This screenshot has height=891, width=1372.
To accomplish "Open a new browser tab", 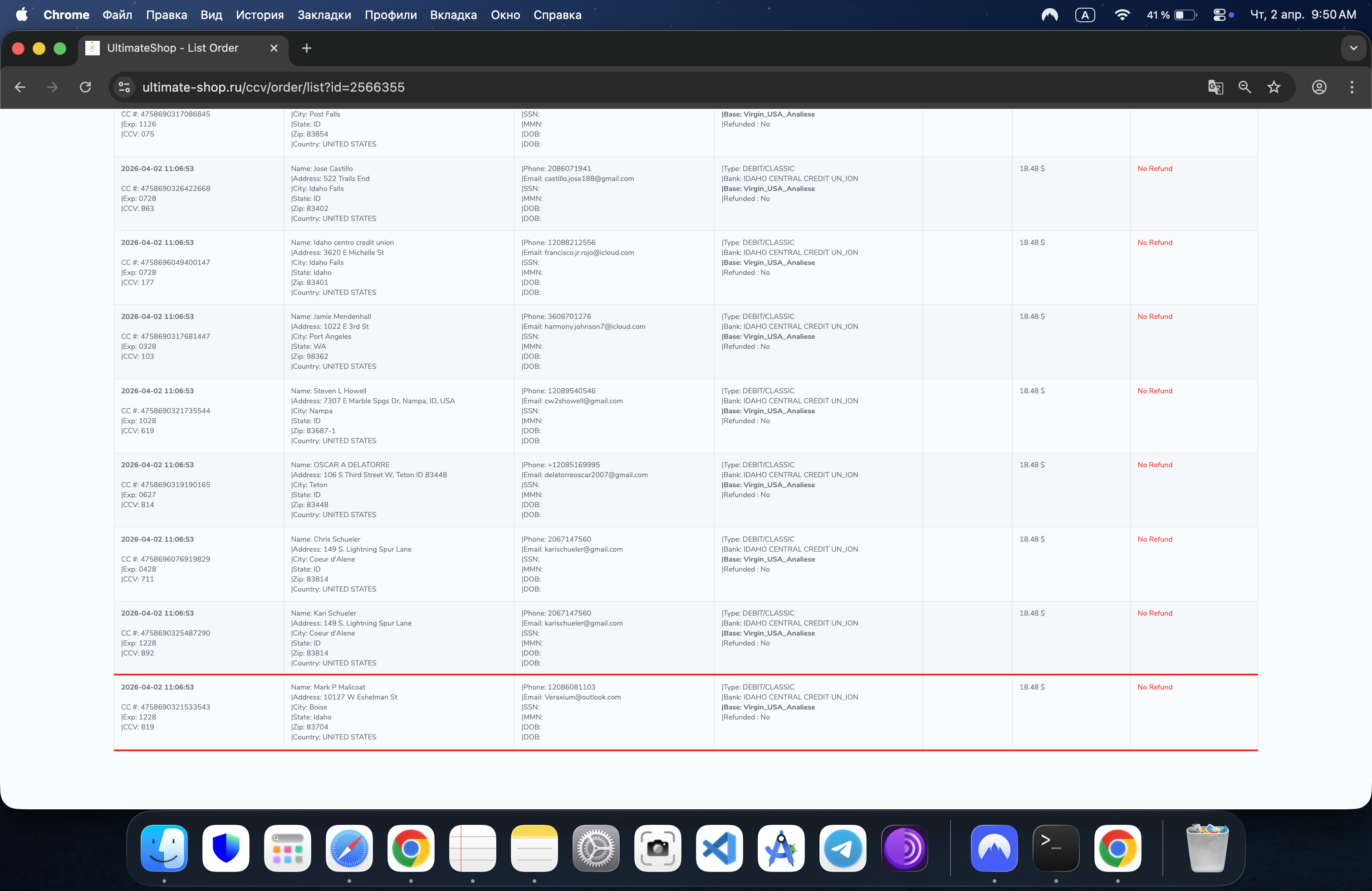I will [x=307, y=49].
